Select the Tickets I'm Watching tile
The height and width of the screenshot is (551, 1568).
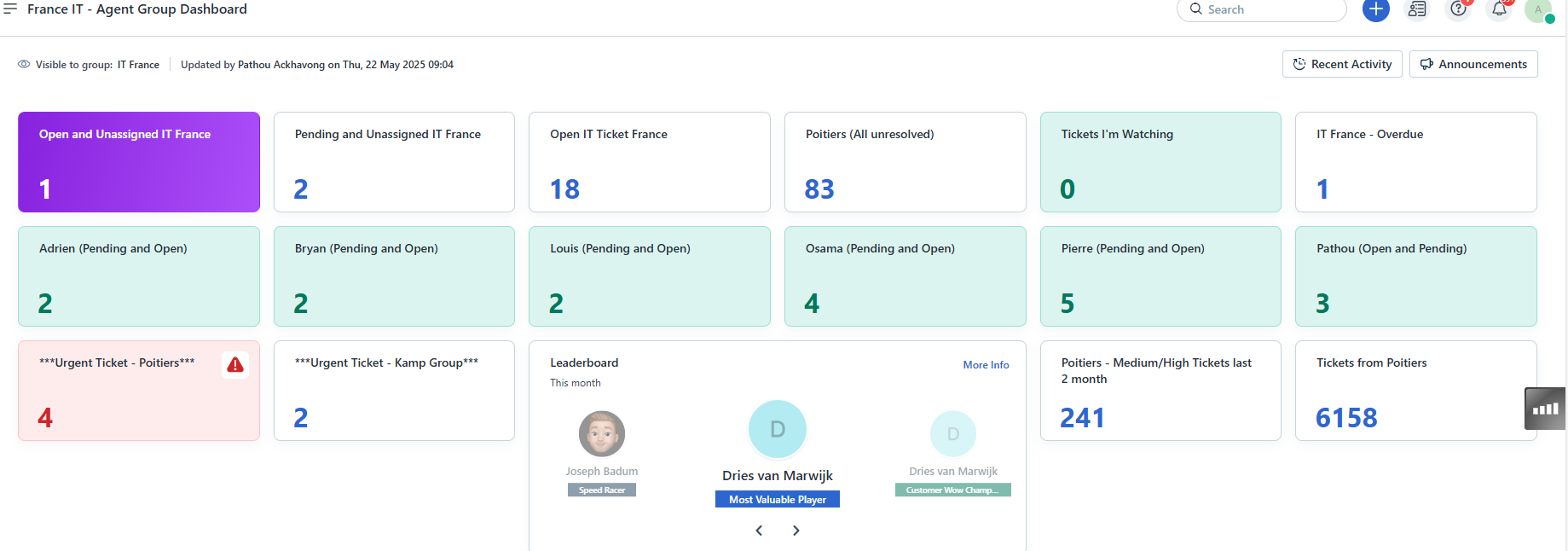(1160, 162)
